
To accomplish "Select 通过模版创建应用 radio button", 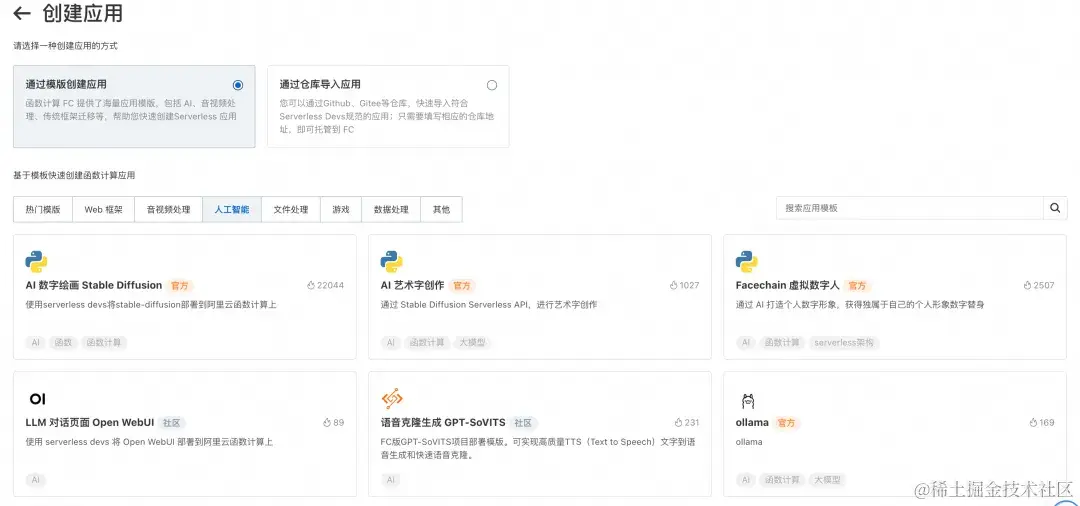I will [x=238, y=85].
